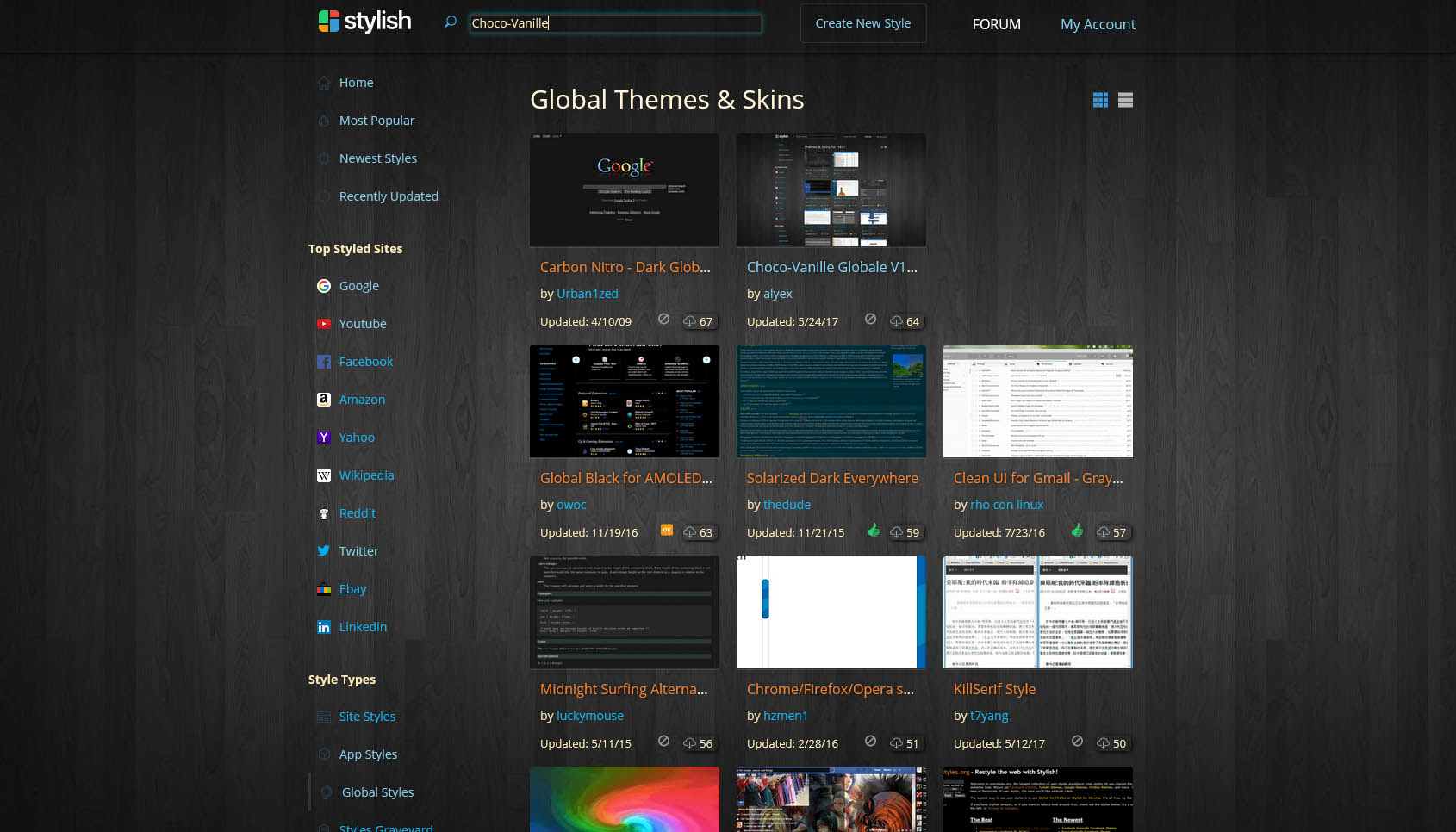
Task: Click the Site Styles icon
Action: [x=324, y=717]
